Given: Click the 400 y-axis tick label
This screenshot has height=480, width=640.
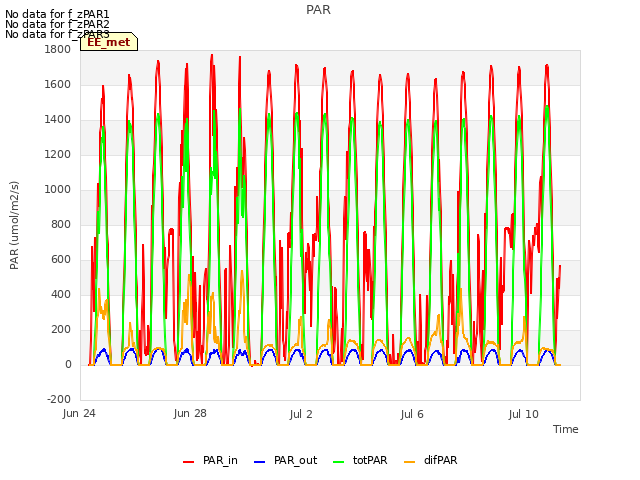Looking at the screenshot, I should (x=61, y=295).
